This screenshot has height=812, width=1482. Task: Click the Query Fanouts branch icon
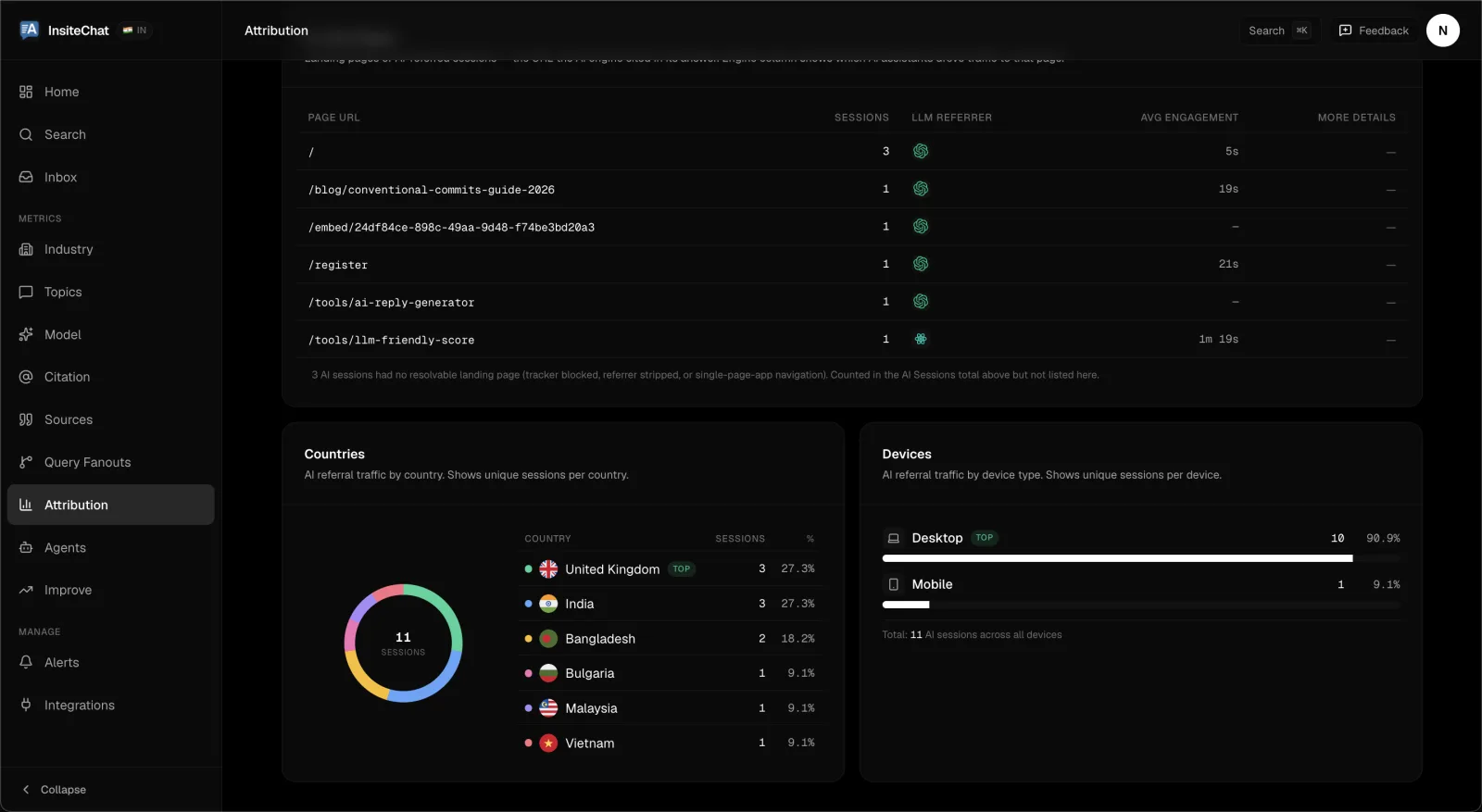pyautogui.click(x=26, y=462)
